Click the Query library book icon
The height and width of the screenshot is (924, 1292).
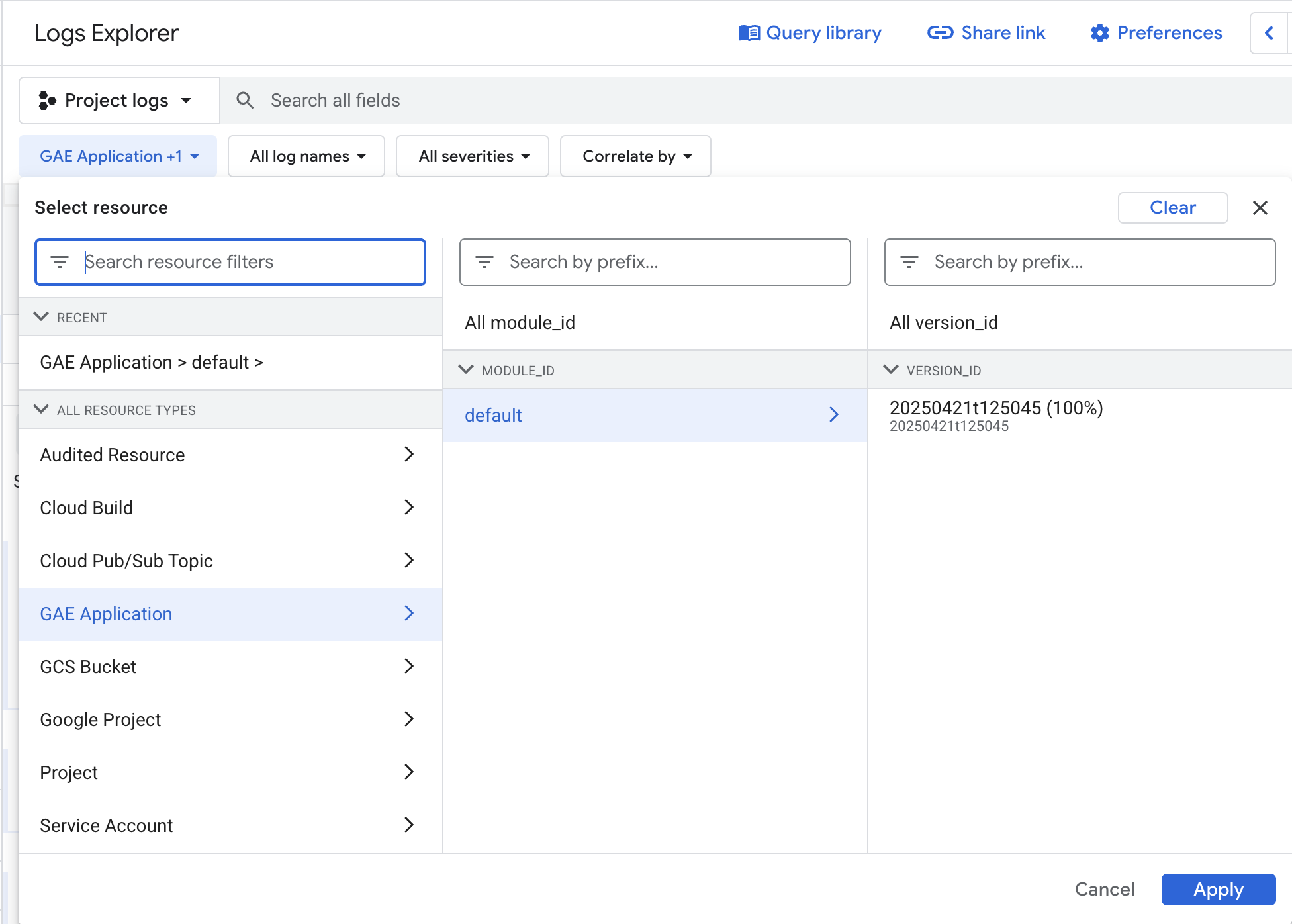click(749, 33)
